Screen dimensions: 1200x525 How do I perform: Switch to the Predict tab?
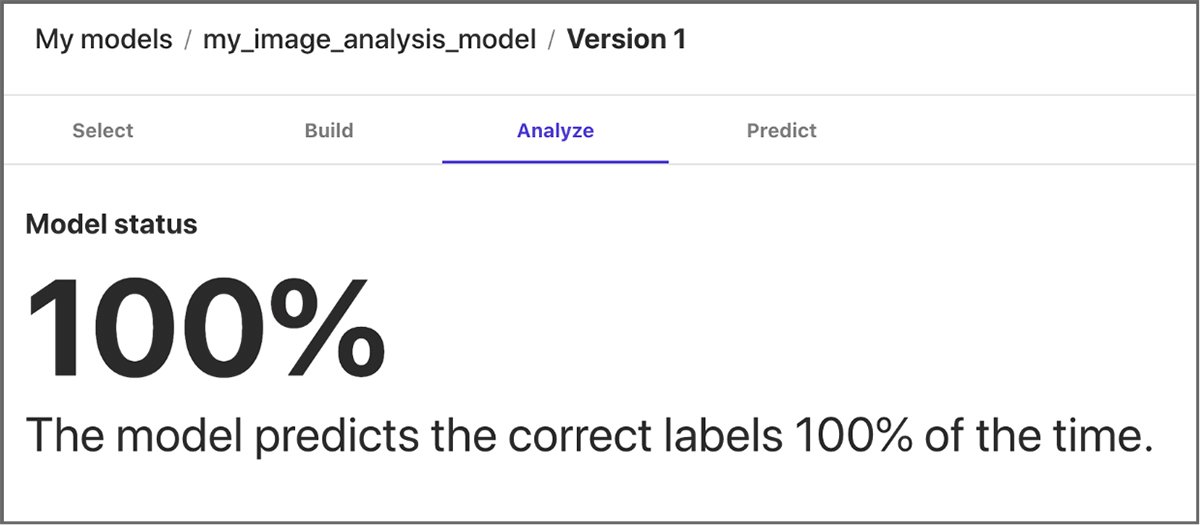click(x=781, y=131)
